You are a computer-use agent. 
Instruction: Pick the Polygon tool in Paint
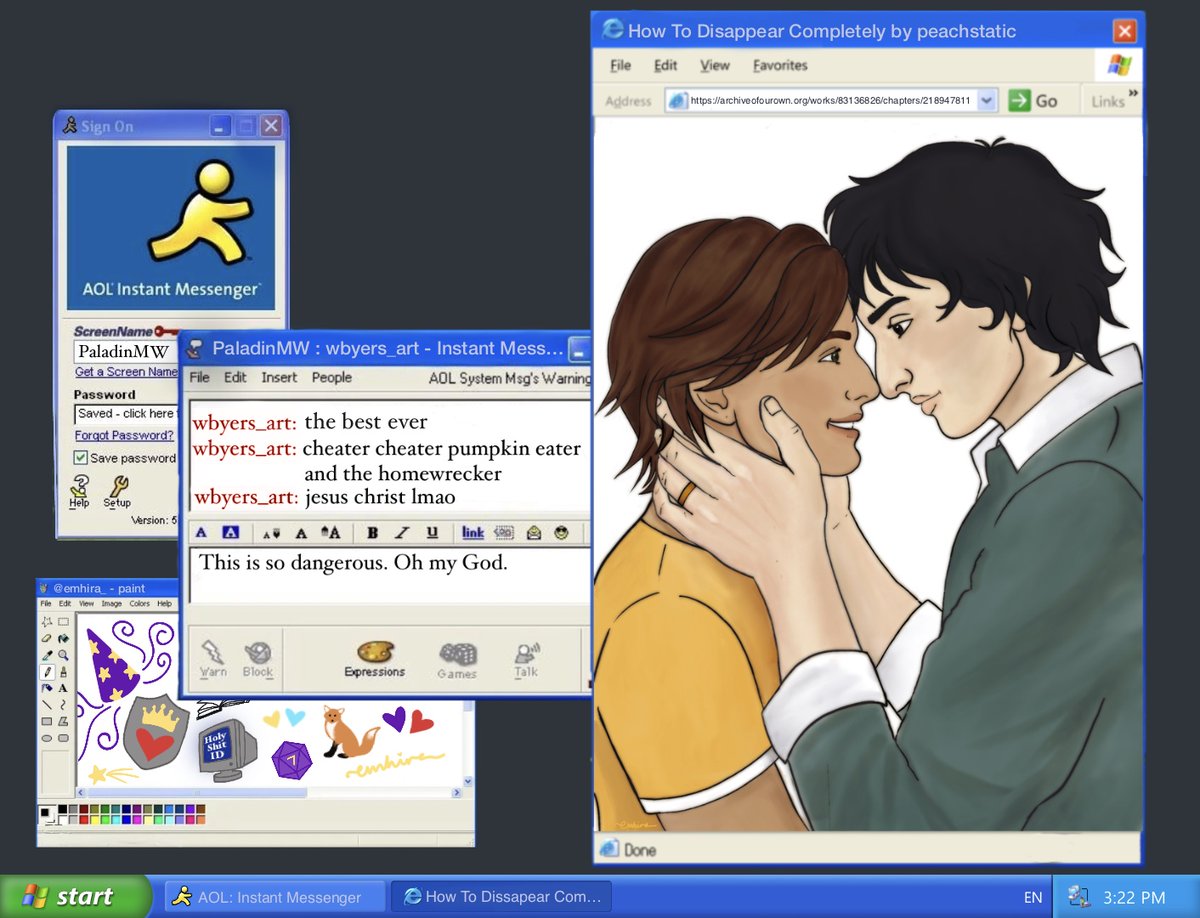63,721
